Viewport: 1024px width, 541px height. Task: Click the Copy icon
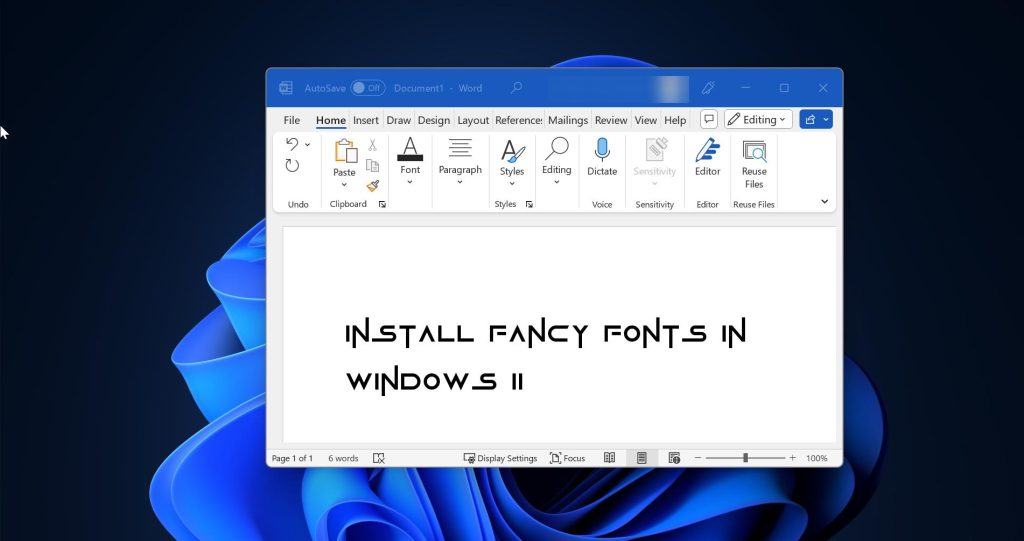tap(373, 165)
